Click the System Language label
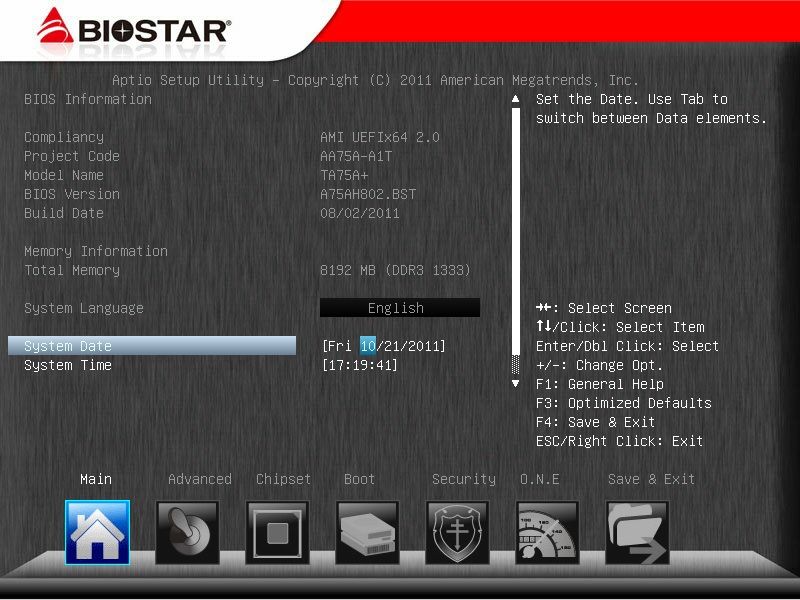This screenshot has height=600, width=800. (x=84, y=308)
